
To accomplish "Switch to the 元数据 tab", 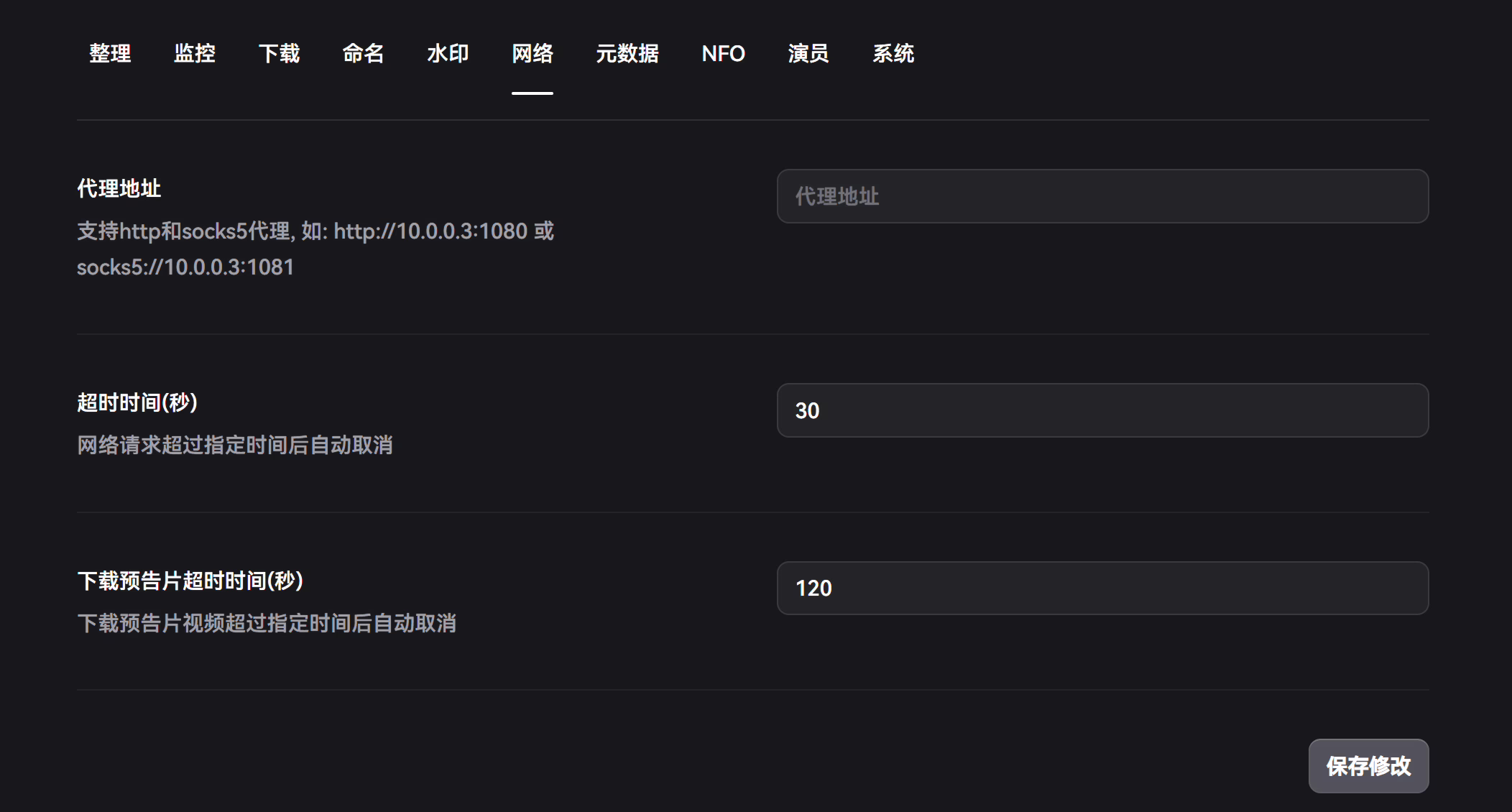I will pos(627,53).
